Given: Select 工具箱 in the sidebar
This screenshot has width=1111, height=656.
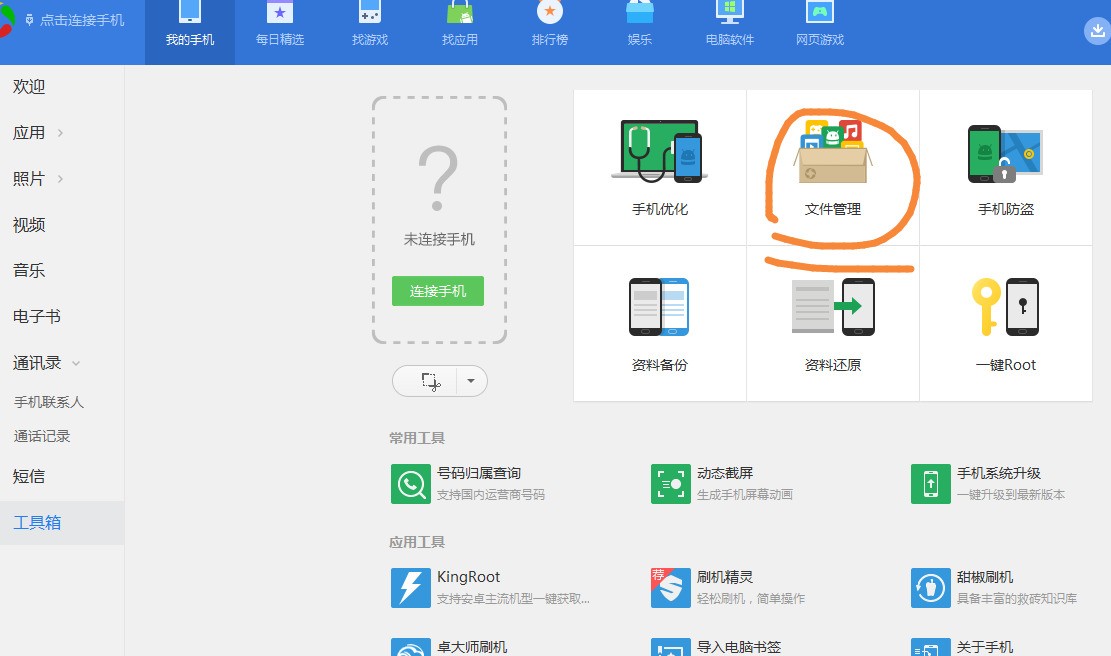Looking at the screenshot, I should 62,523.
